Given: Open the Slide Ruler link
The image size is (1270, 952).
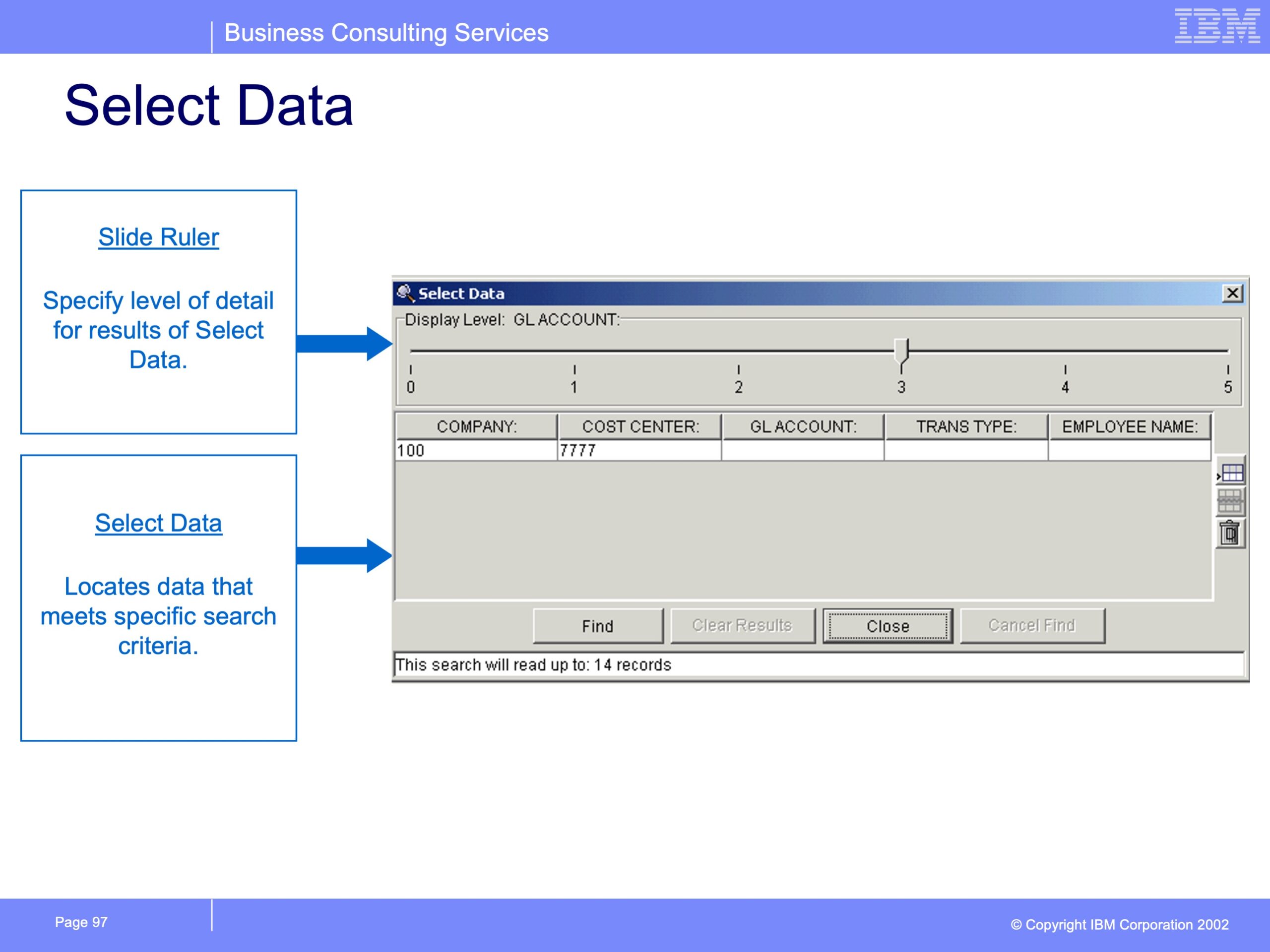Looking at the screenshot, I should [158, 237].
